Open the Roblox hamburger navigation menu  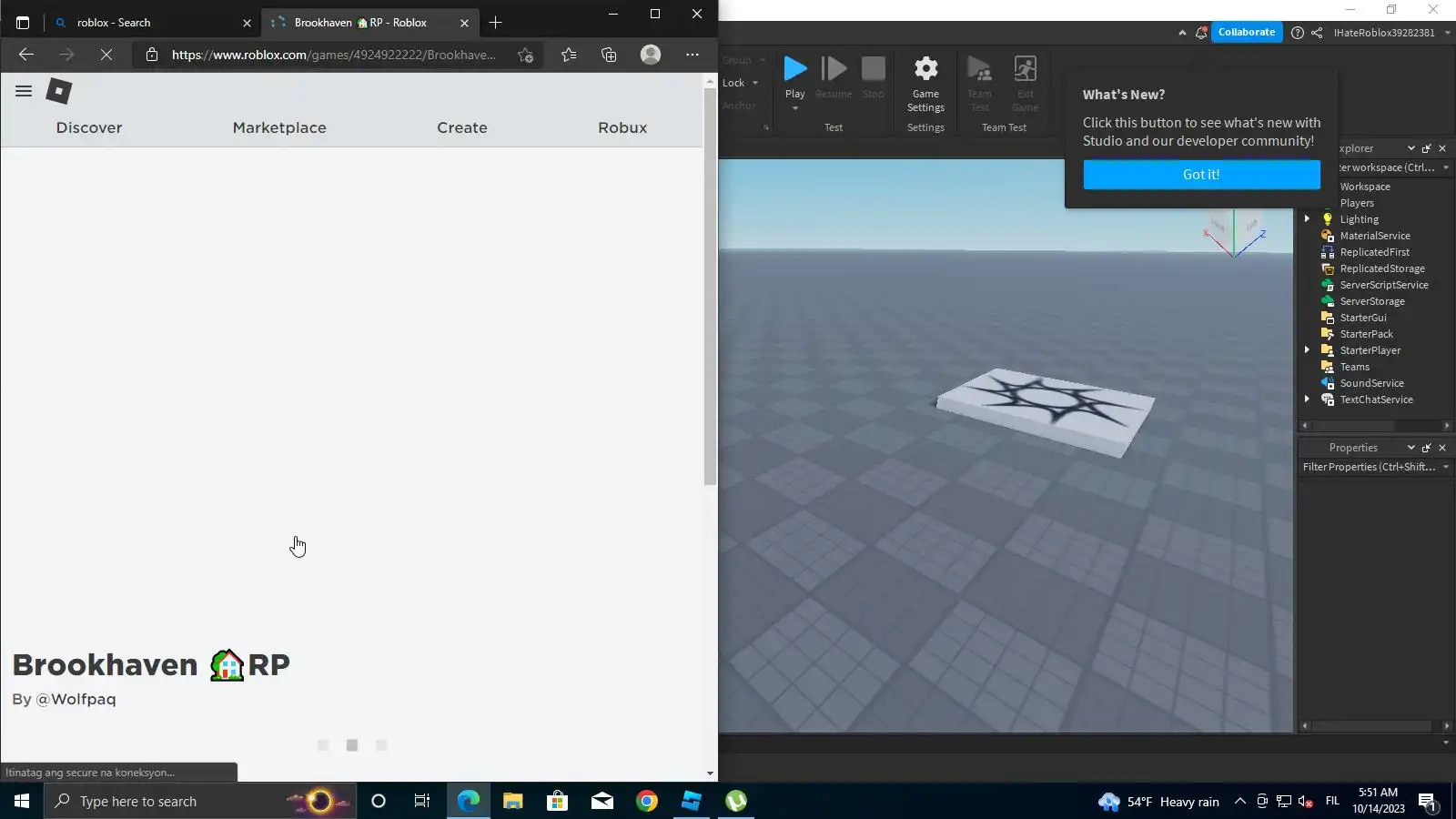pos(24,91)
